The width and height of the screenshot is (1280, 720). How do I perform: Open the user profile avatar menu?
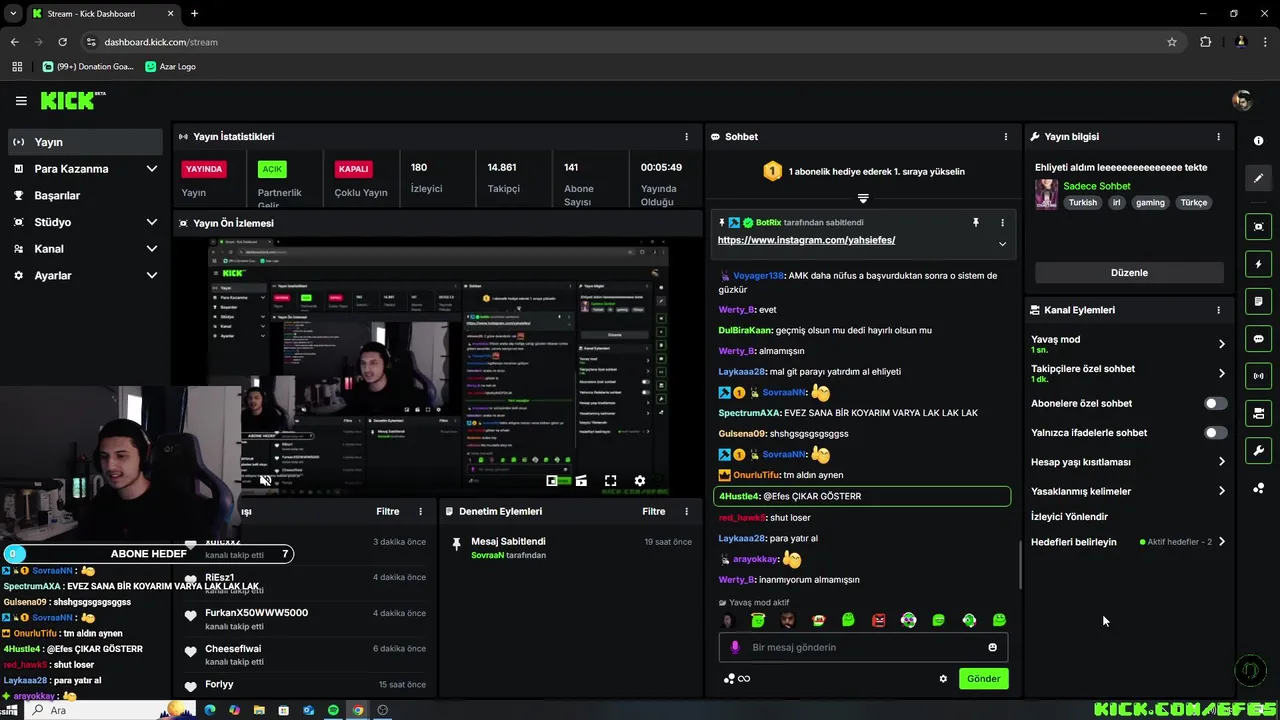1242,101
